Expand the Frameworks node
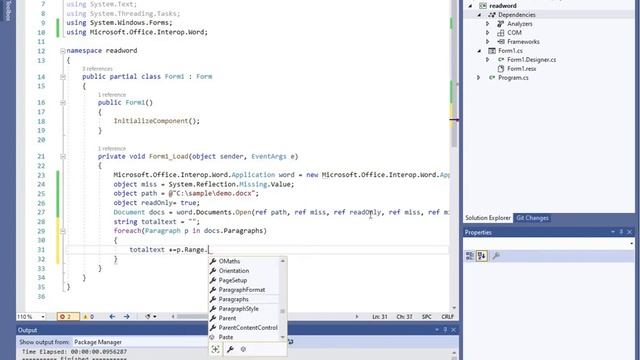The height and width of the screenshot is (360, 640). [487, 42]
